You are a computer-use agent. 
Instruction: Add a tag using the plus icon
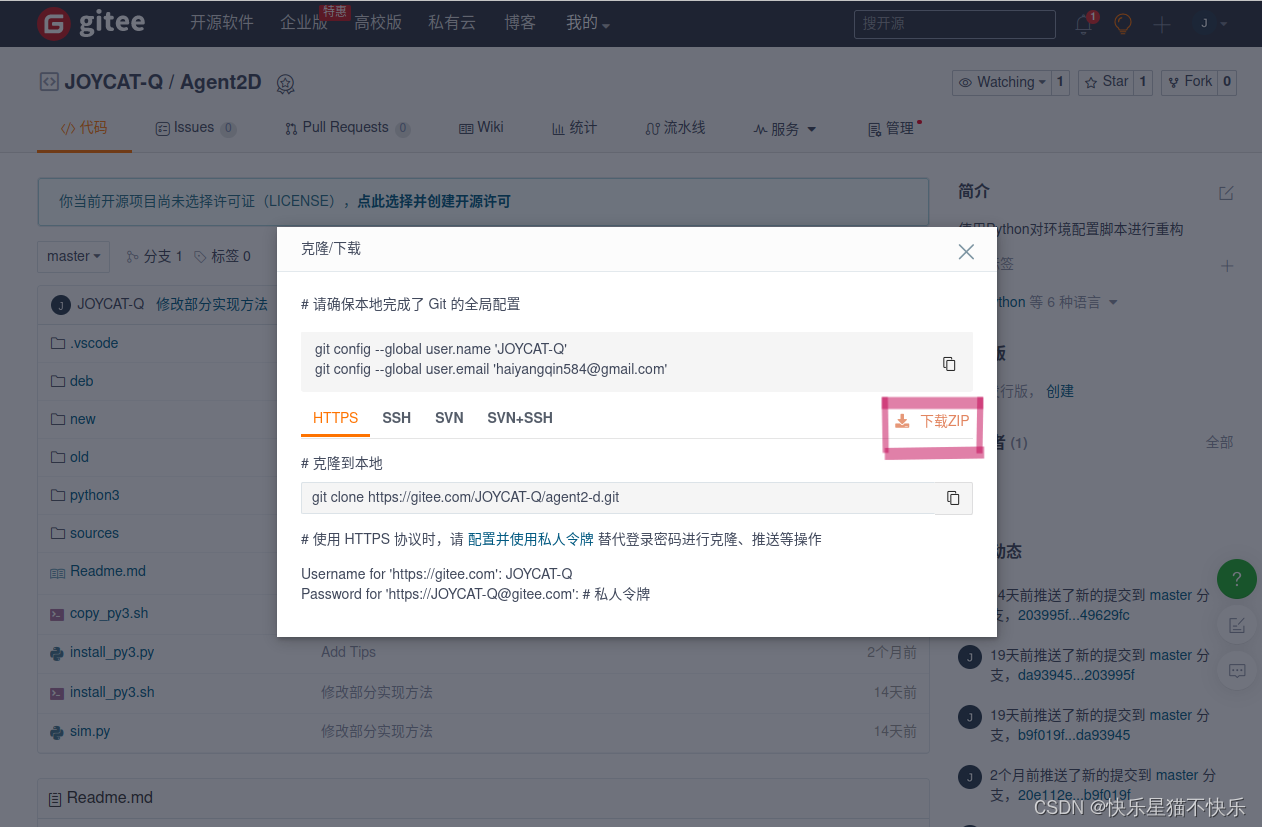(1227, 266)
